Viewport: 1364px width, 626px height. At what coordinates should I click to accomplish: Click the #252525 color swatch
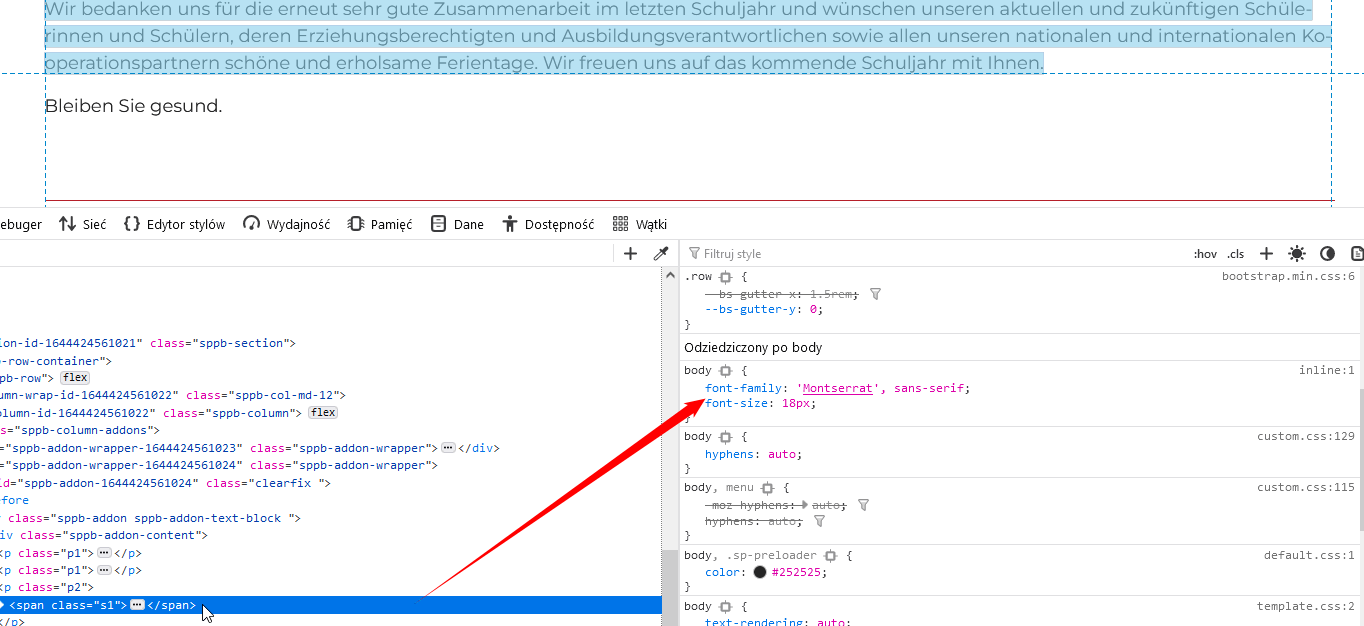[x=760, y=573]
